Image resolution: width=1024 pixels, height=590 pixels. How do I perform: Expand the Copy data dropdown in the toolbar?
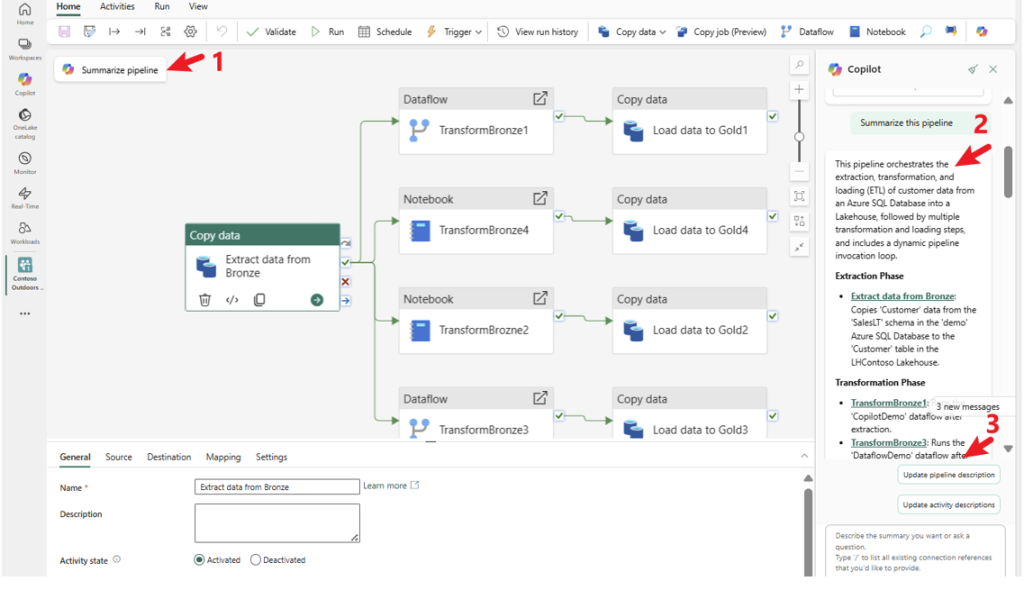(x=663, y=31)
